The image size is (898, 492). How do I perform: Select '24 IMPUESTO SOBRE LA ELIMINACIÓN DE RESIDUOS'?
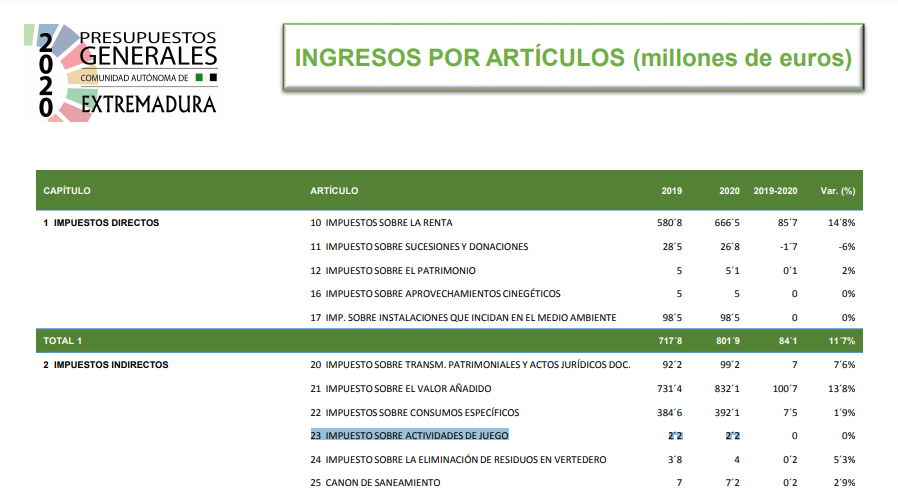458,460
